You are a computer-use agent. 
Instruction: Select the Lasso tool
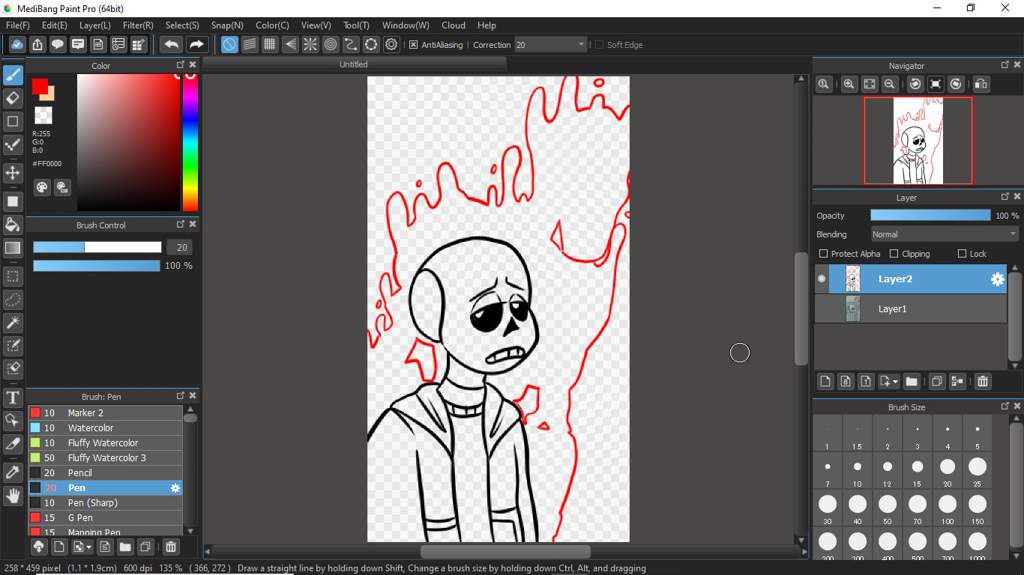(12, 299)
